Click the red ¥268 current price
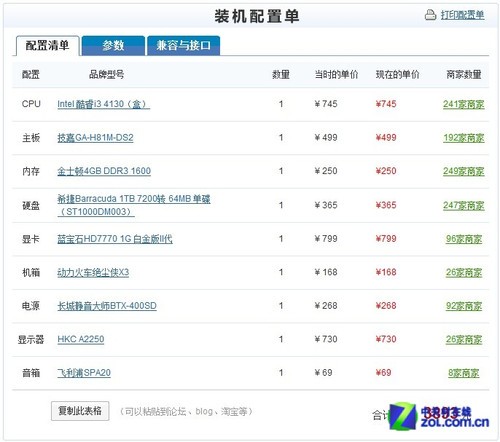500x442 pixels. tap(386, 306)
